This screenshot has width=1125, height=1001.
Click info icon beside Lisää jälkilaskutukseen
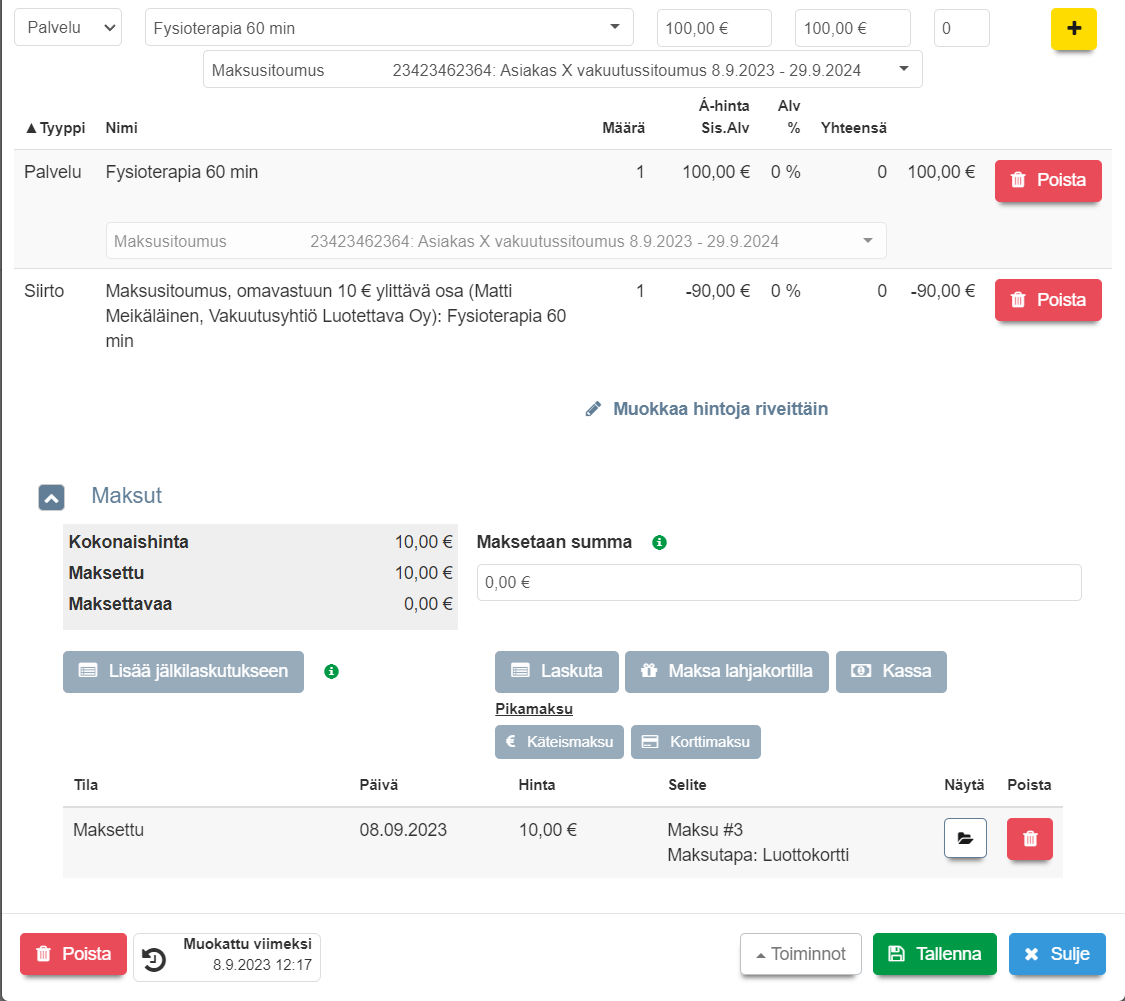pyautogui.click(x=332, y=672)
